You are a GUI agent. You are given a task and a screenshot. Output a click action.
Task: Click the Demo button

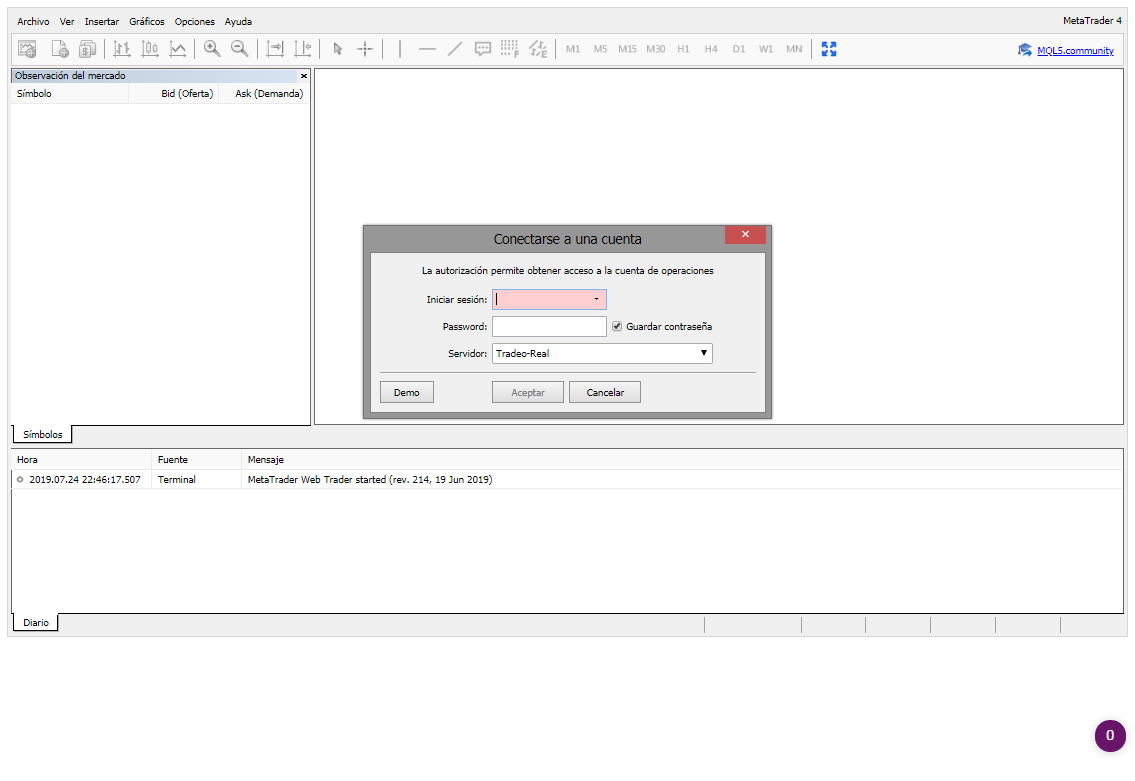point(407,392)
